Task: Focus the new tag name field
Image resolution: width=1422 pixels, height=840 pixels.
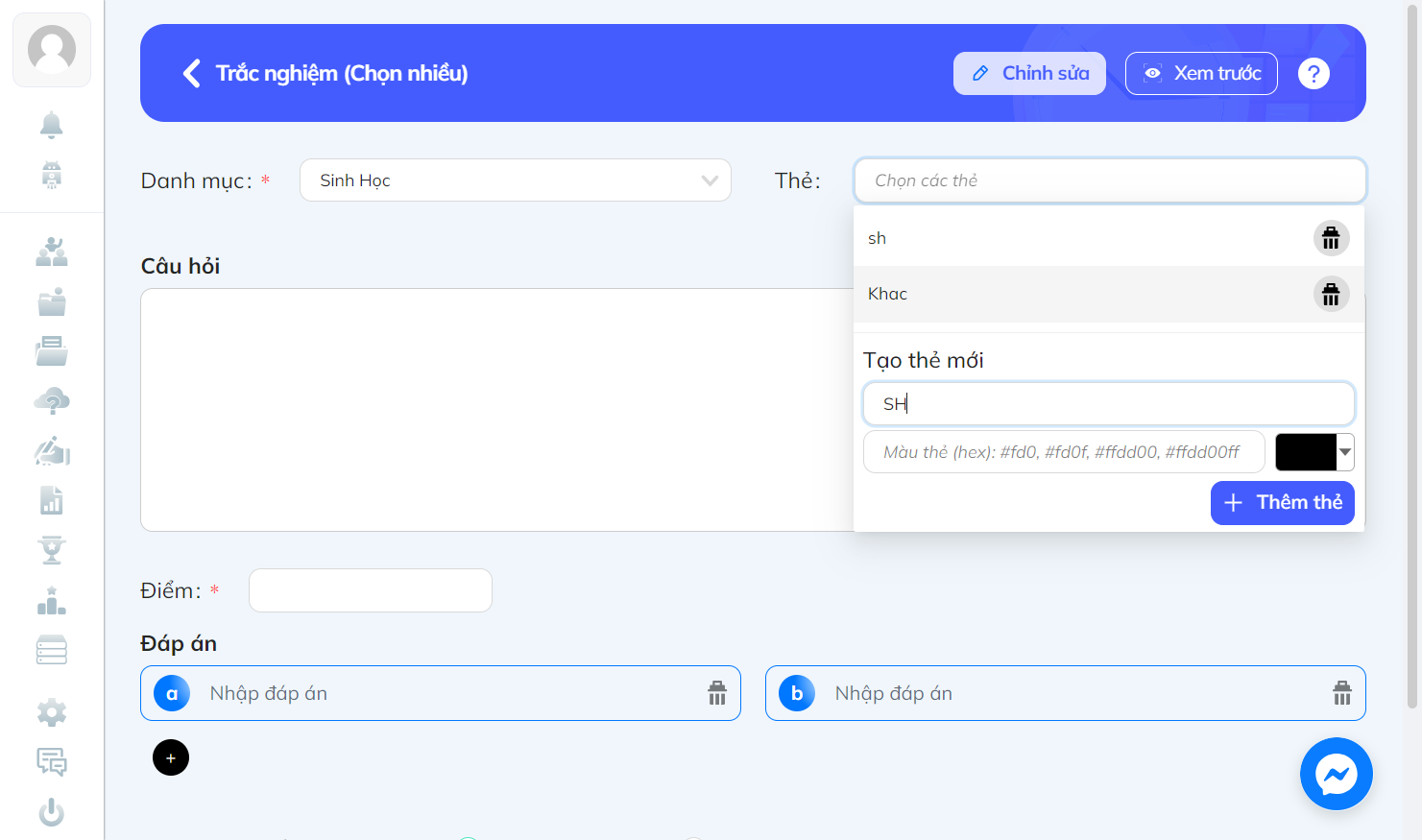Action: 1109,404
